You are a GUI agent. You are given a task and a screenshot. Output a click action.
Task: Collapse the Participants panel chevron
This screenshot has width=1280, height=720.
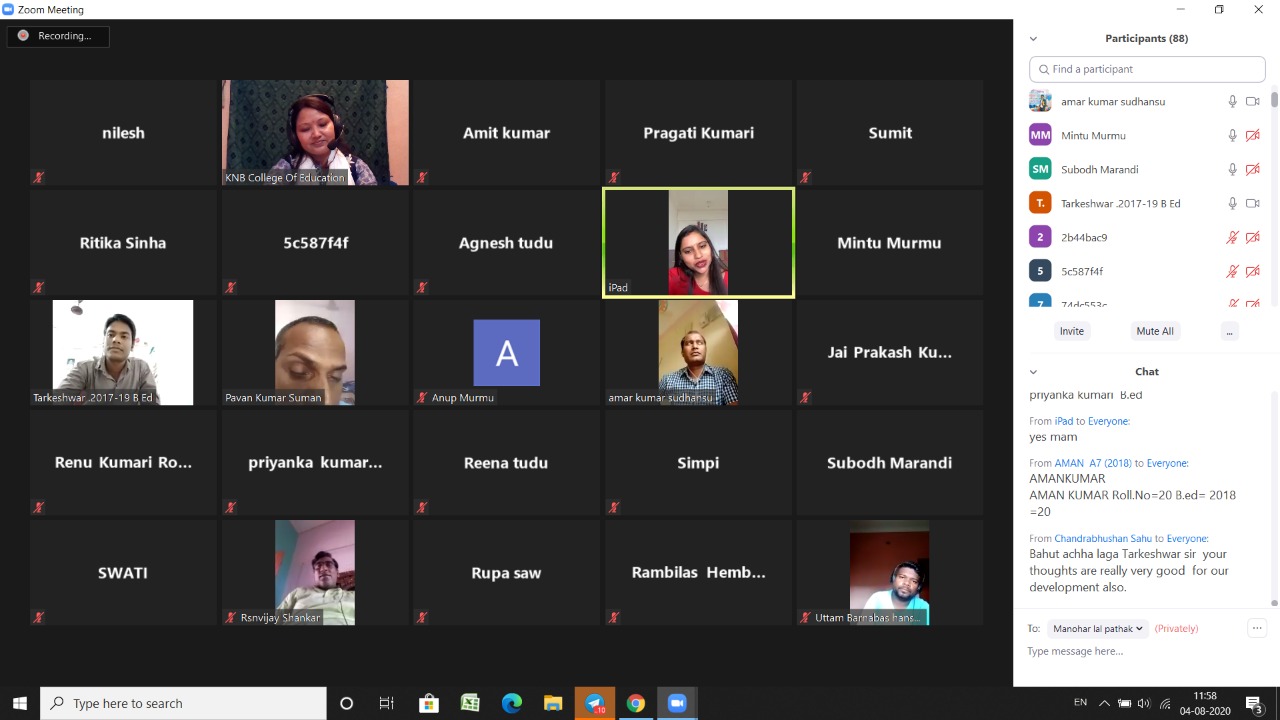[x=1033, y=39]
